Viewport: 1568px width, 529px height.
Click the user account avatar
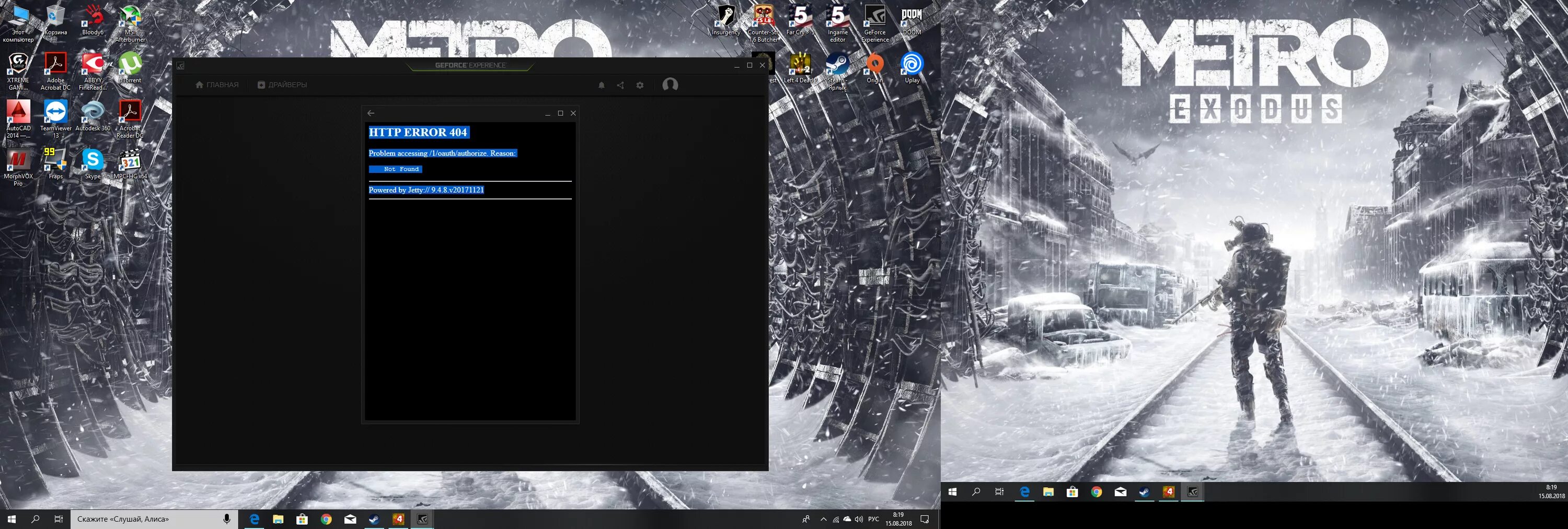[670, 85]
